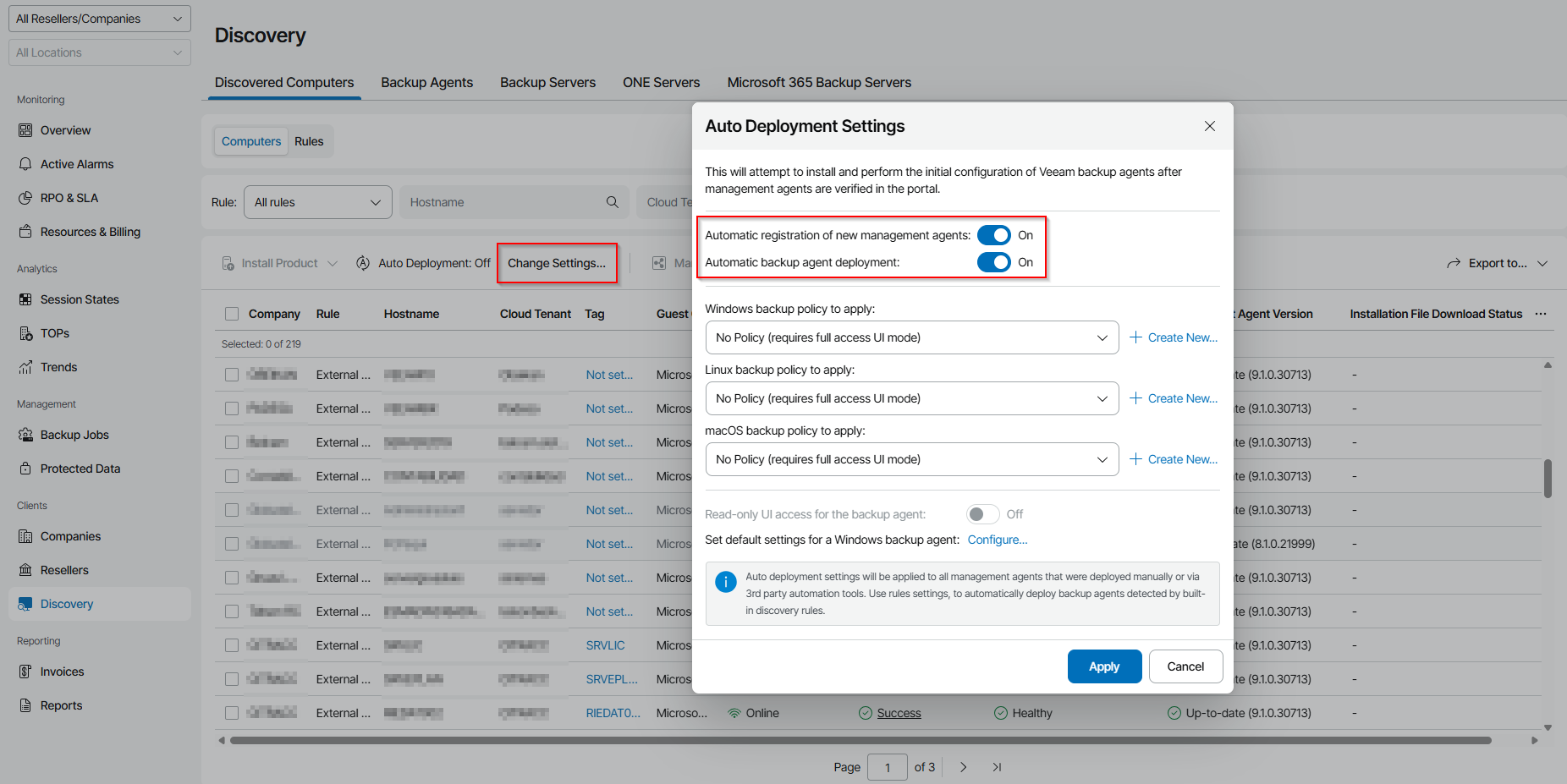The height and width of the screenshot is (784, 1567).
Task: Disable automatic backup agent deployment toggle
Action: pos(993,262)
